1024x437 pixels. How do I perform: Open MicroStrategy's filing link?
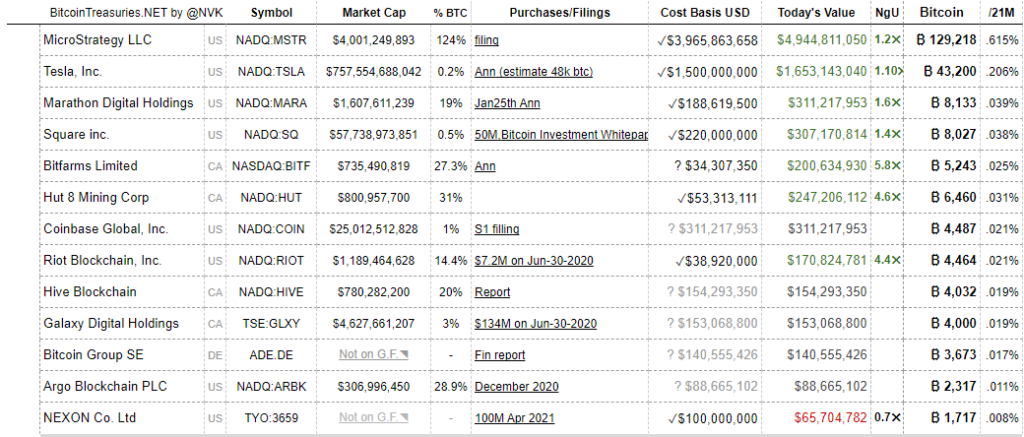tap(487, 40)
